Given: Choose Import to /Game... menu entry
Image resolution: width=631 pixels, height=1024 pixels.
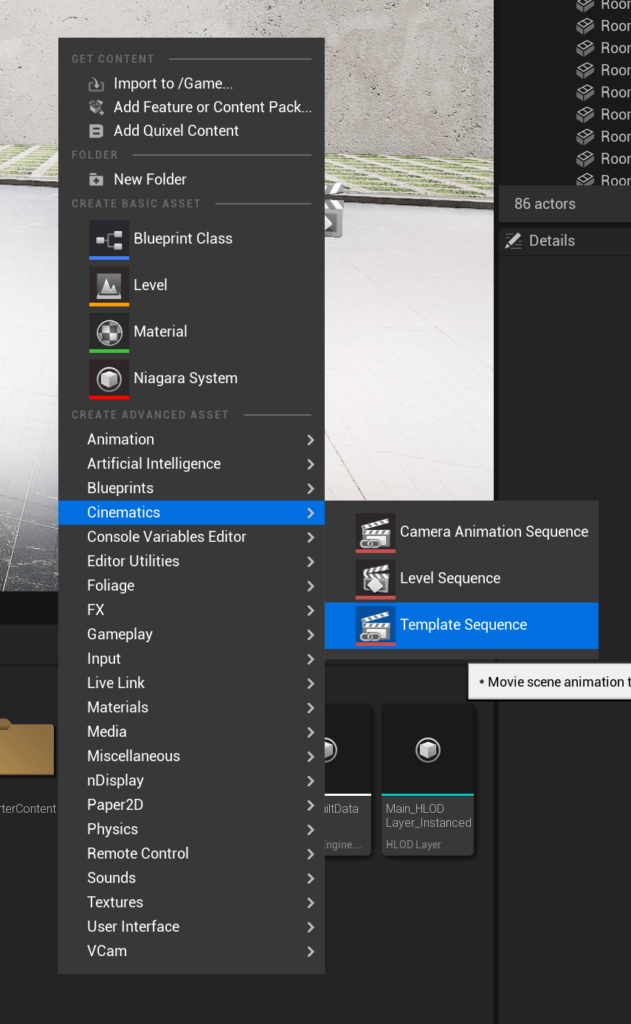Looking at the screenshot, I should point(191,84).
